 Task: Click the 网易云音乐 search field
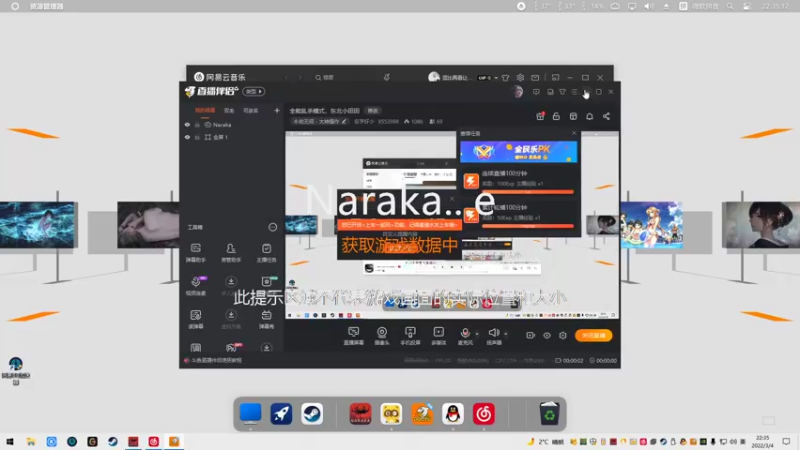point(345,78)
